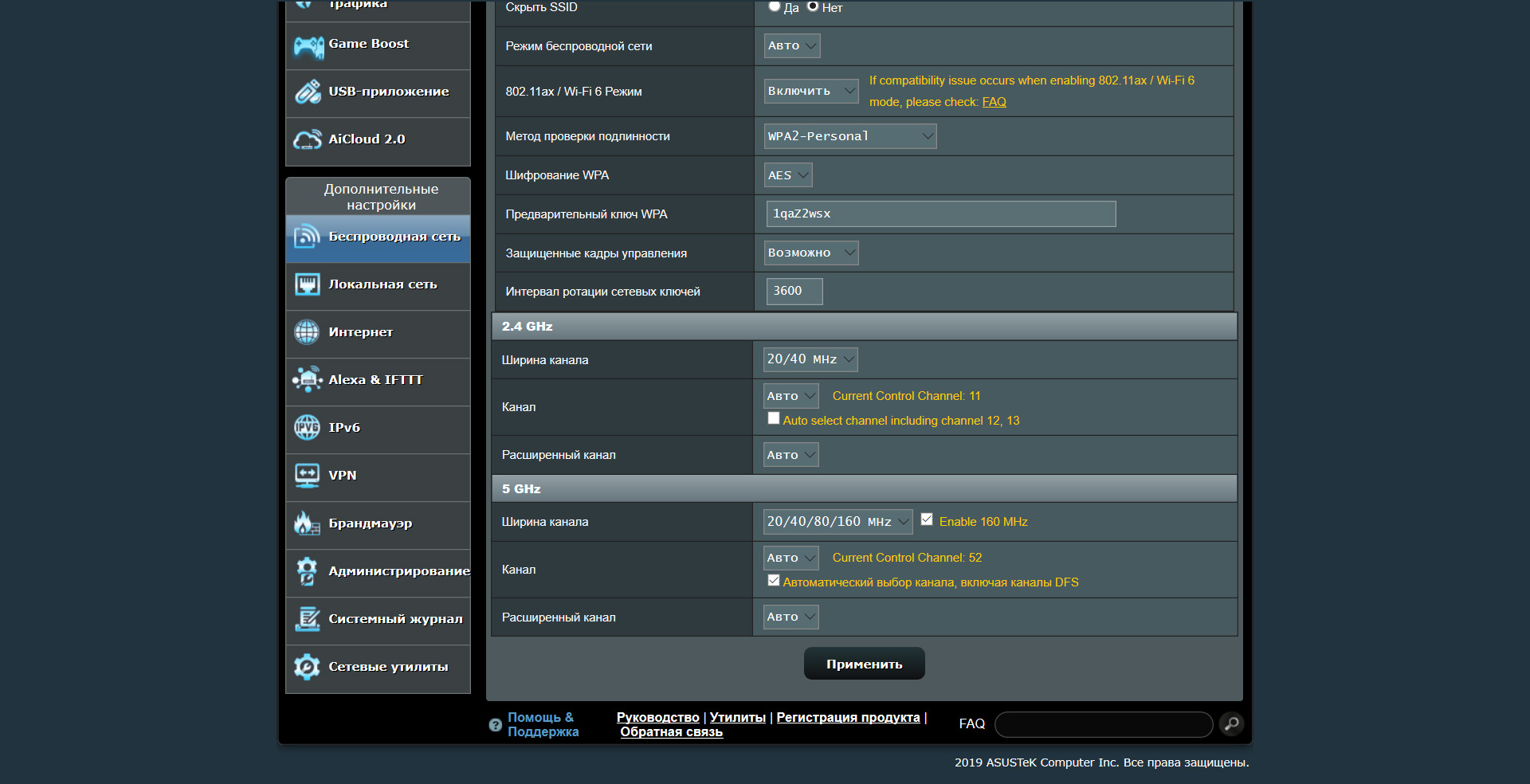Screen dimensions: 1530x784
Task: Click the WPA pre-shared key field
Action: [941, 214]
